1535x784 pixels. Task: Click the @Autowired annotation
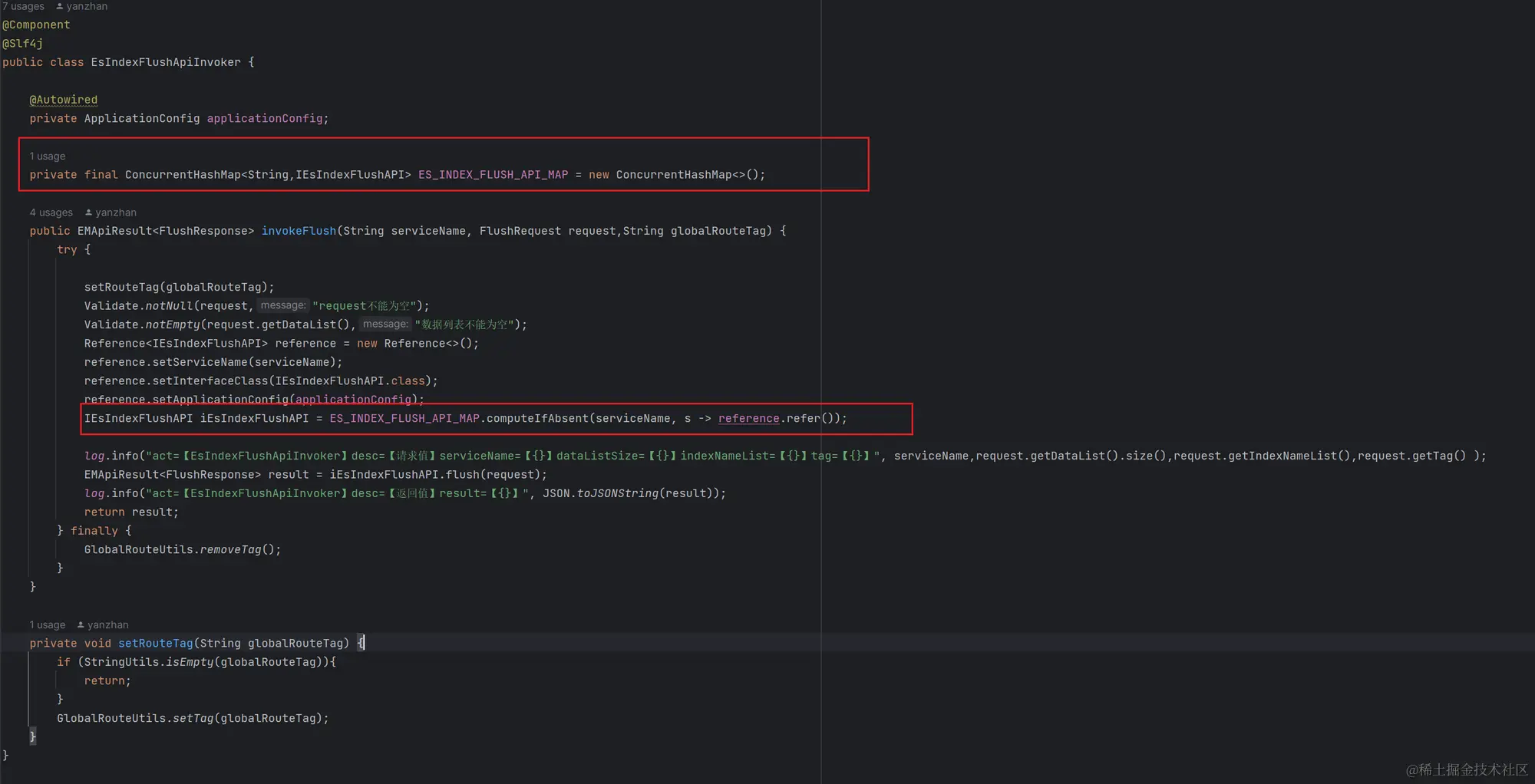pos(64,100)
